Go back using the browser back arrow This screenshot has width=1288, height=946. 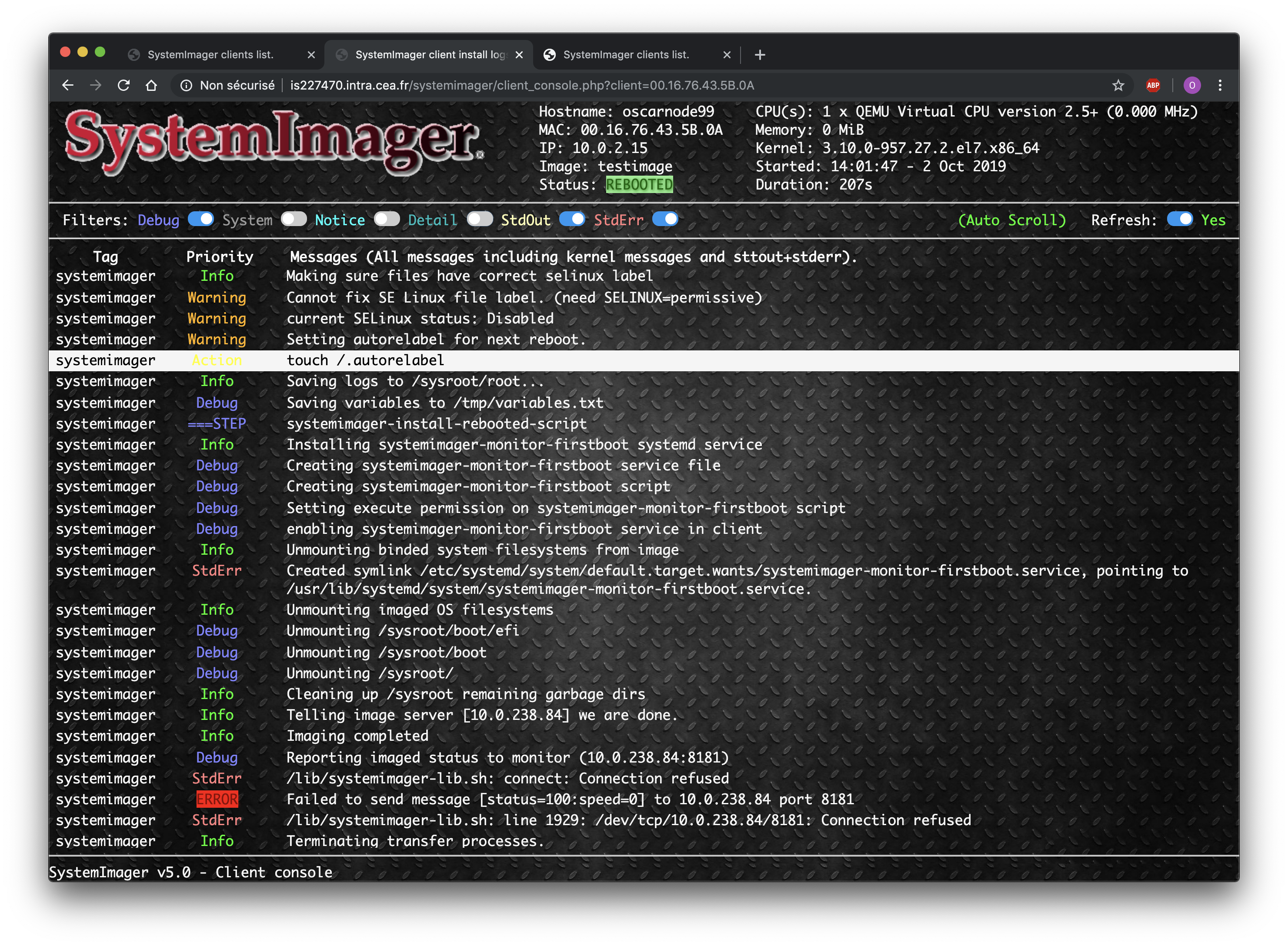pos(67,85)
